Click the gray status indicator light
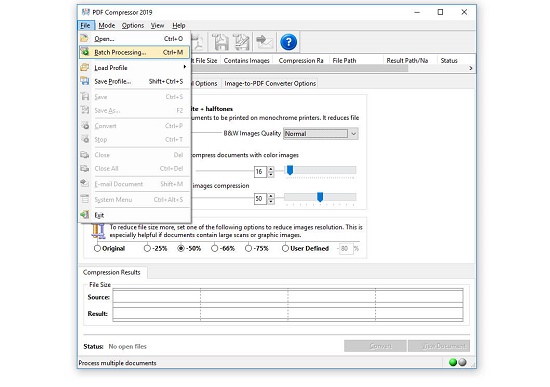This screenshot has width=550, height=387. 463,362
